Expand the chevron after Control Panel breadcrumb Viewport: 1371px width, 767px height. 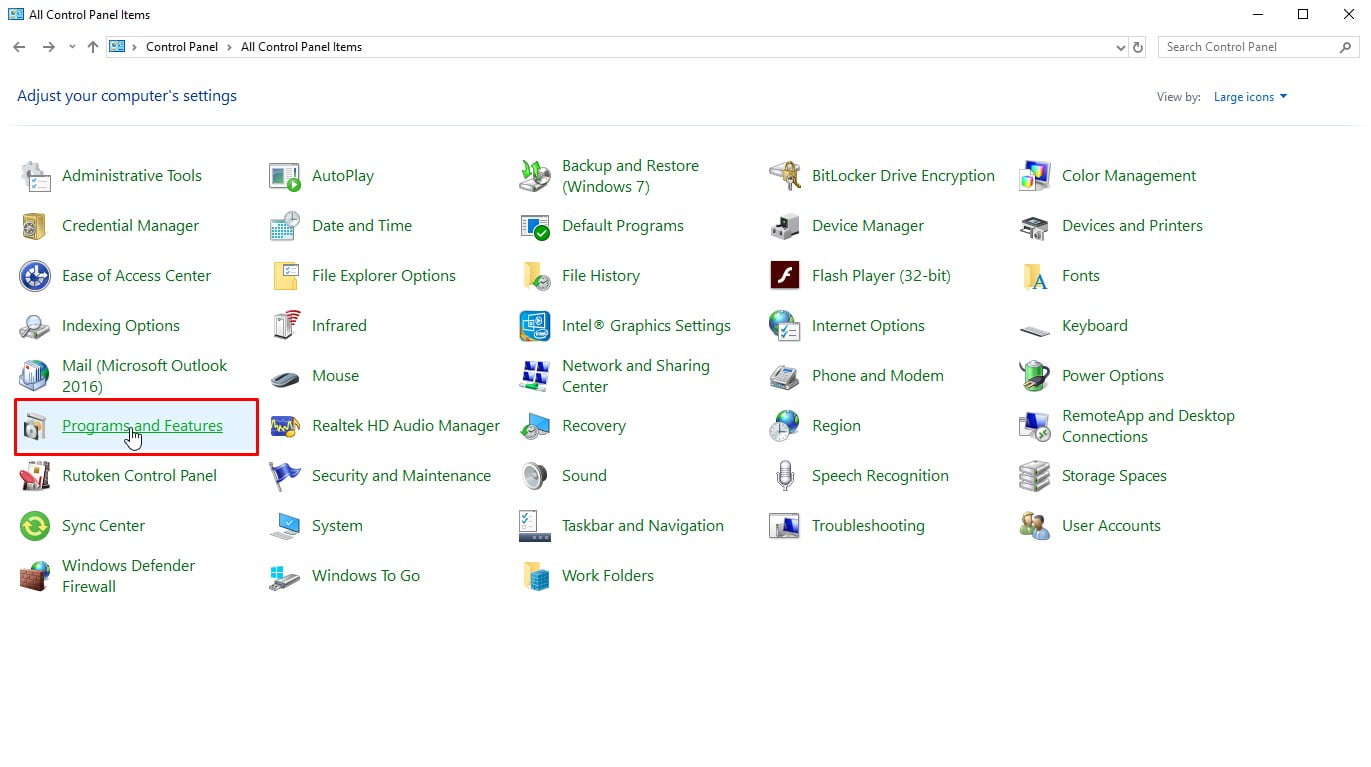point(229,47)
